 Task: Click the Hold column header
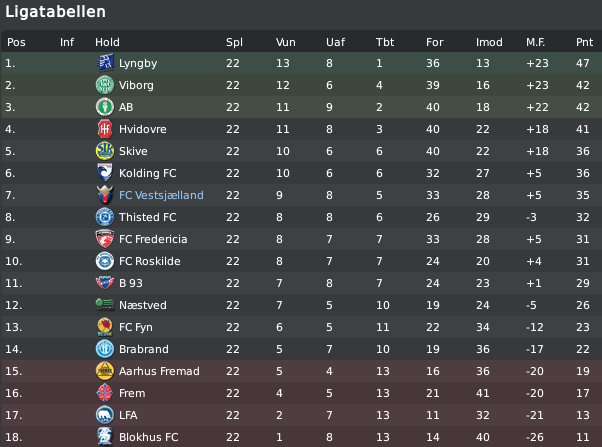click(x=107, y=42)
